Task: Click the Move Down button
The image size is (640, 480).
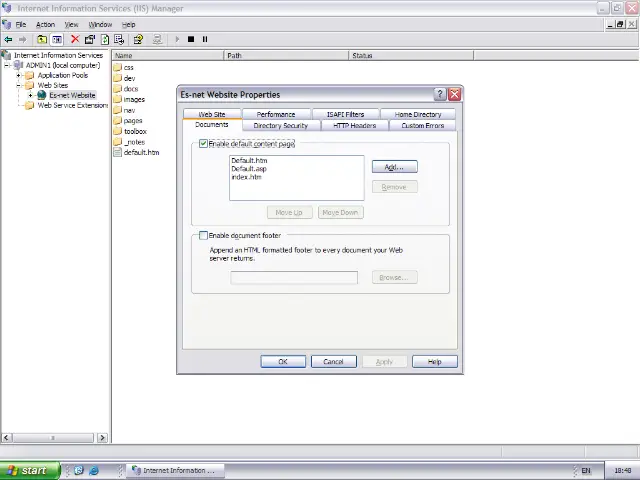Action: [x=340, y=212]
